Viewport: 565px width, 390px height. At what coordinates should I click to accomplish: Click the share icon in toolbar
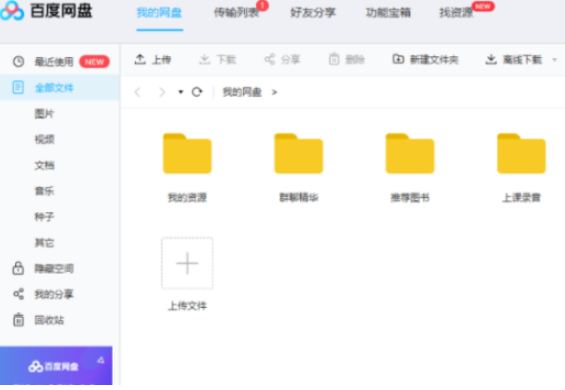click(x=270, y=59)
